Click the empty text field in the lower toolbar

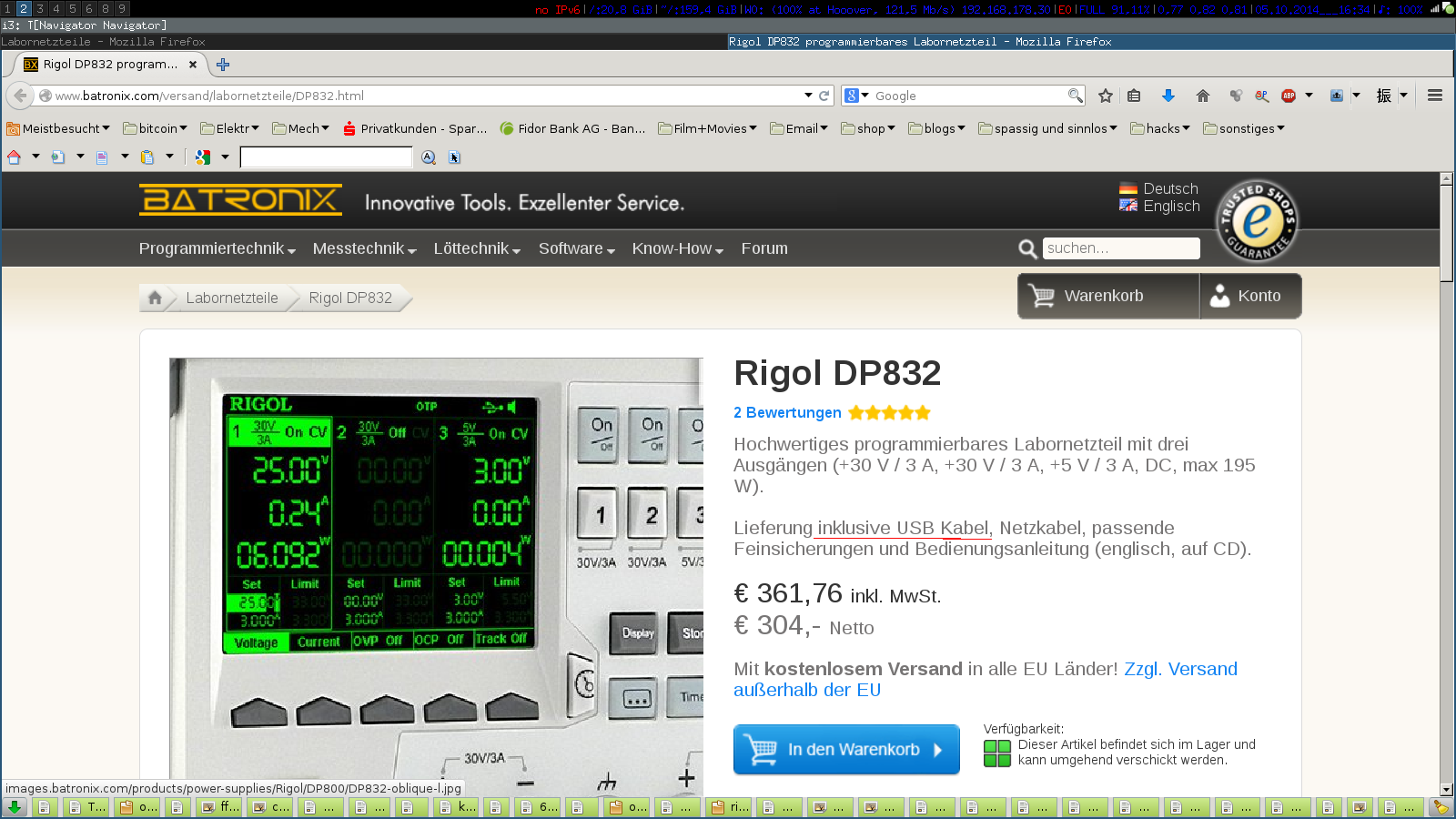(x=326, y=157)
